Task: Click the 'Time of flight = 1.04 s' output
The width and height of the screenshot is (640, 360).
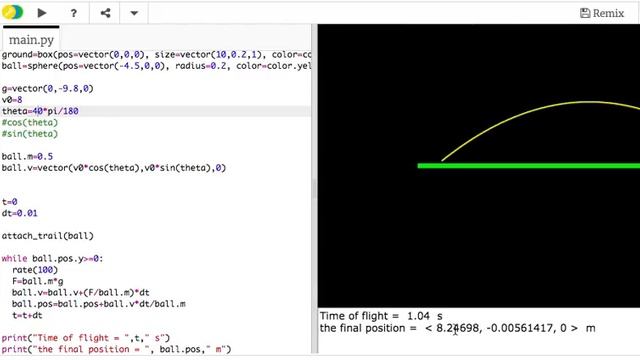Action: tap(381, 316)
